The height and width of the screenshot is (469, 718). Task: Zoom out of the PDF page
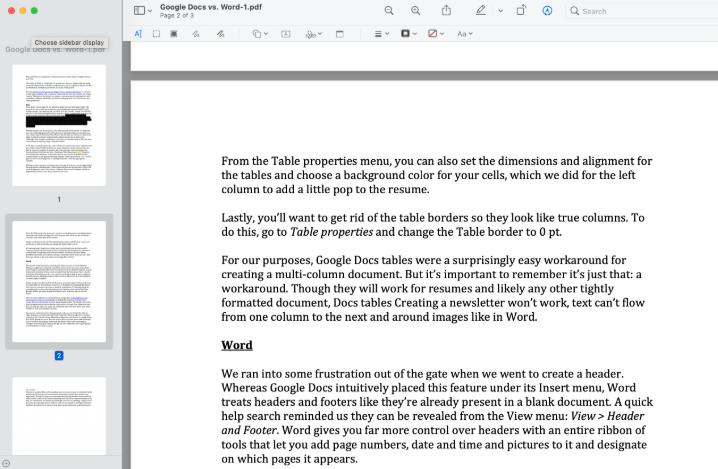389,11
